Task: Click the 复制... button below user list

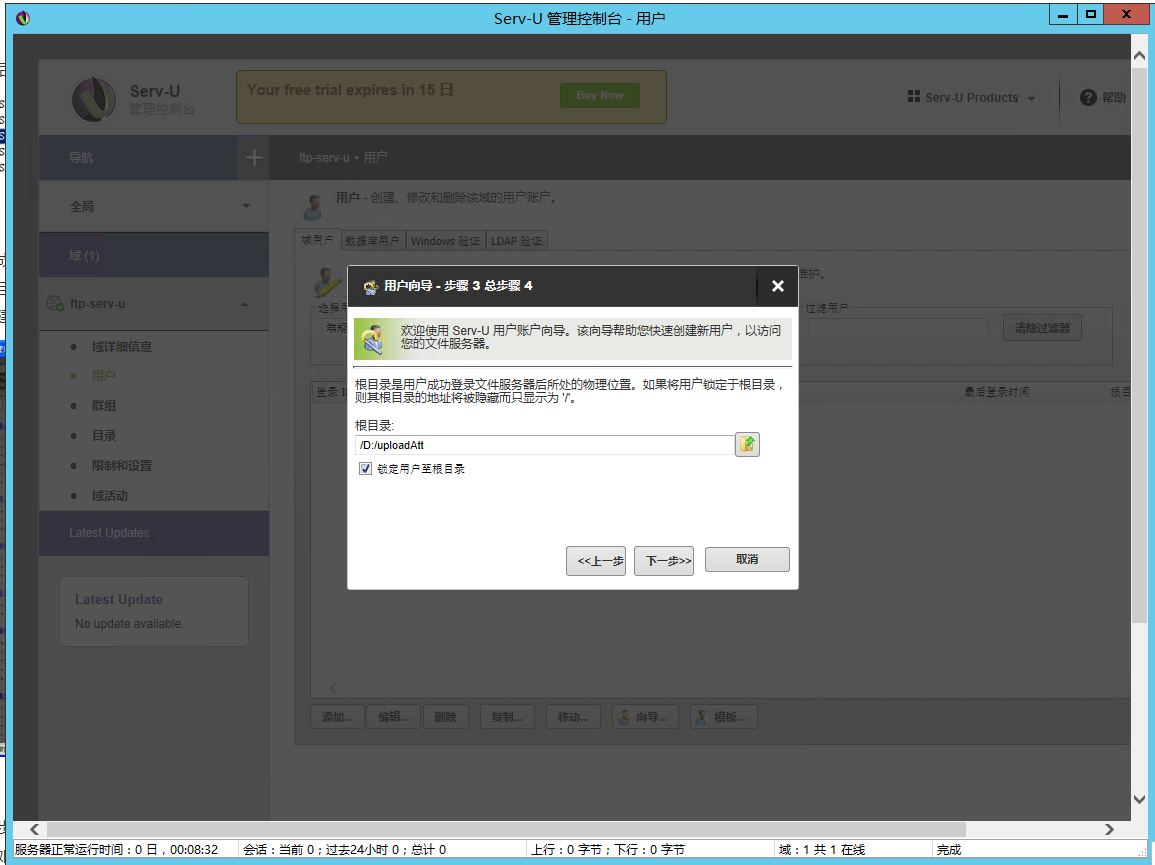Action: [x=507, y=717]
